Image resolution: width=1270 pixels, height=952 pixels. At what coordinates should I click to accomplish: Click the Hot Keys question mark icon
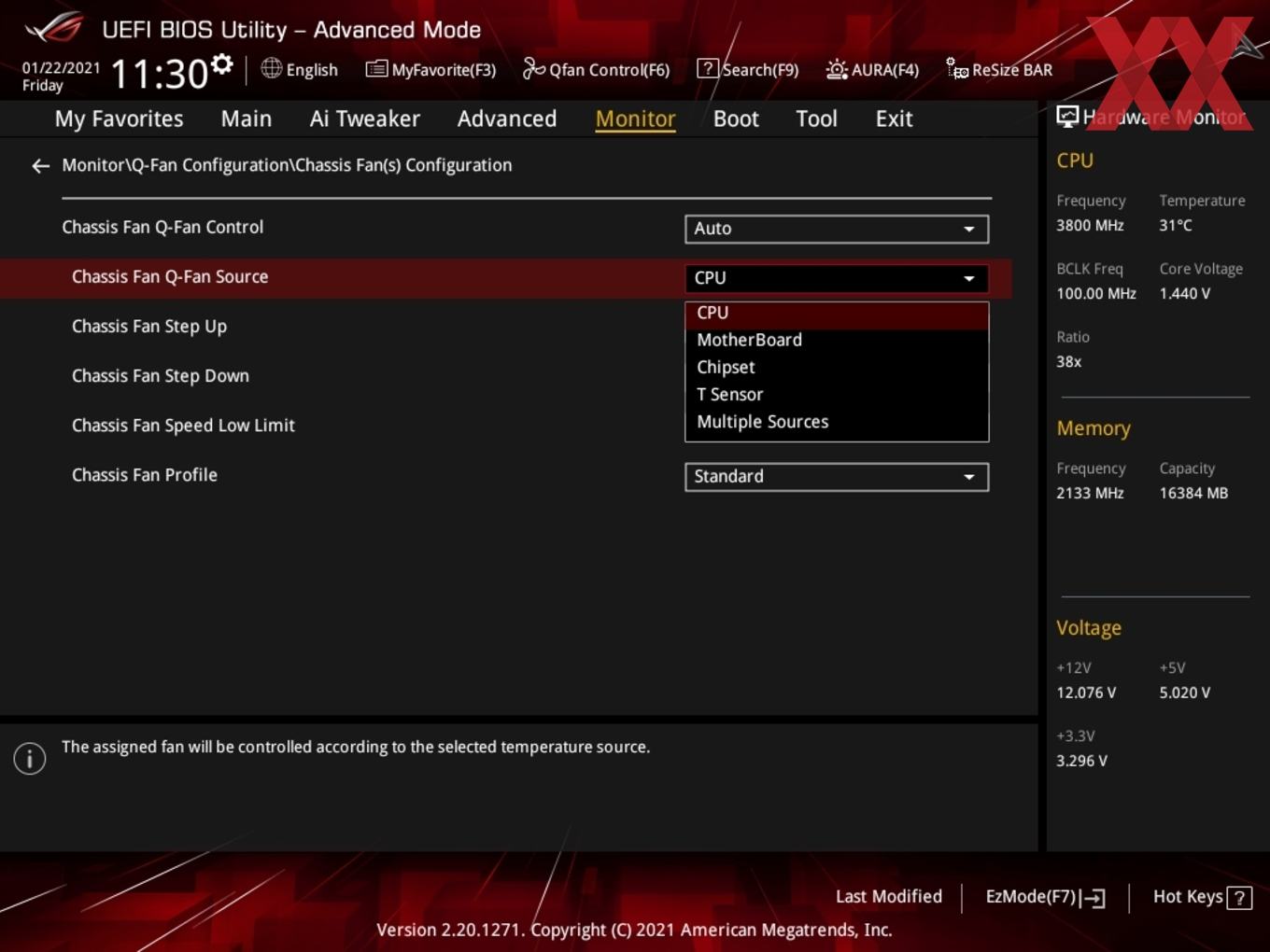[x=1239, y=898]
